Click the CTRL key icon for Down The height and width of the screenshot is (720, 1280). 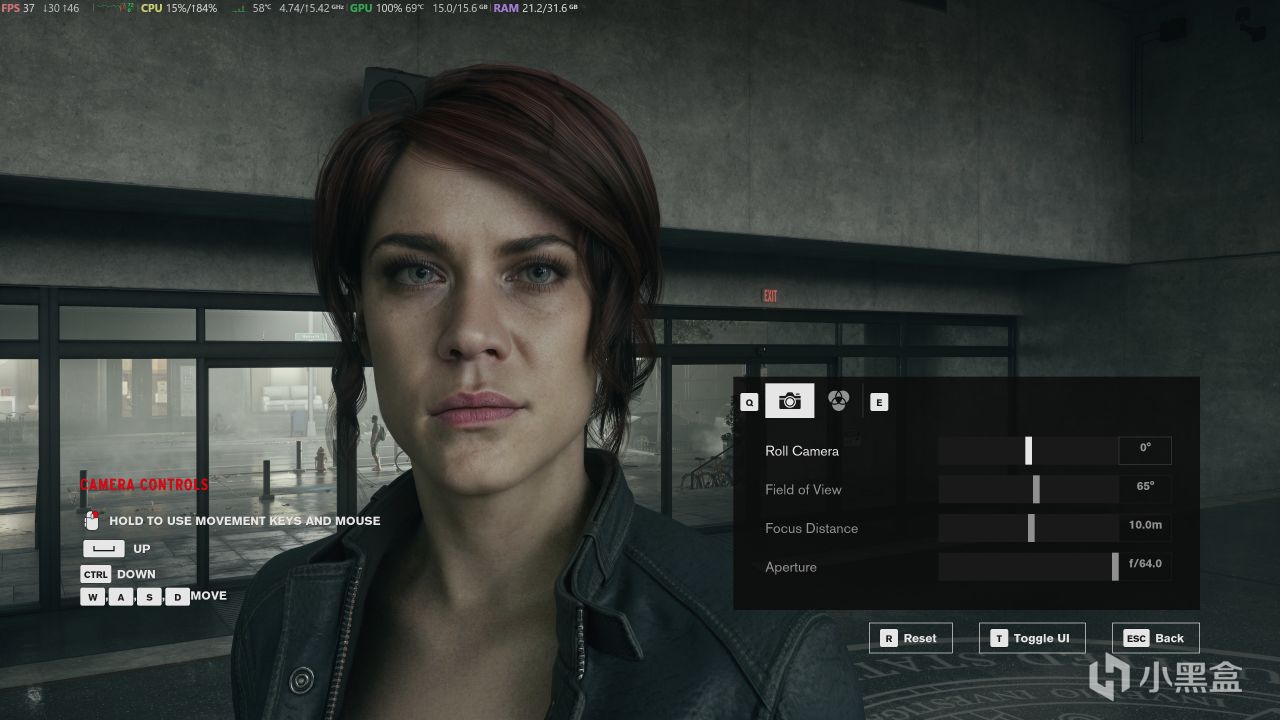(x=95, y=575)
